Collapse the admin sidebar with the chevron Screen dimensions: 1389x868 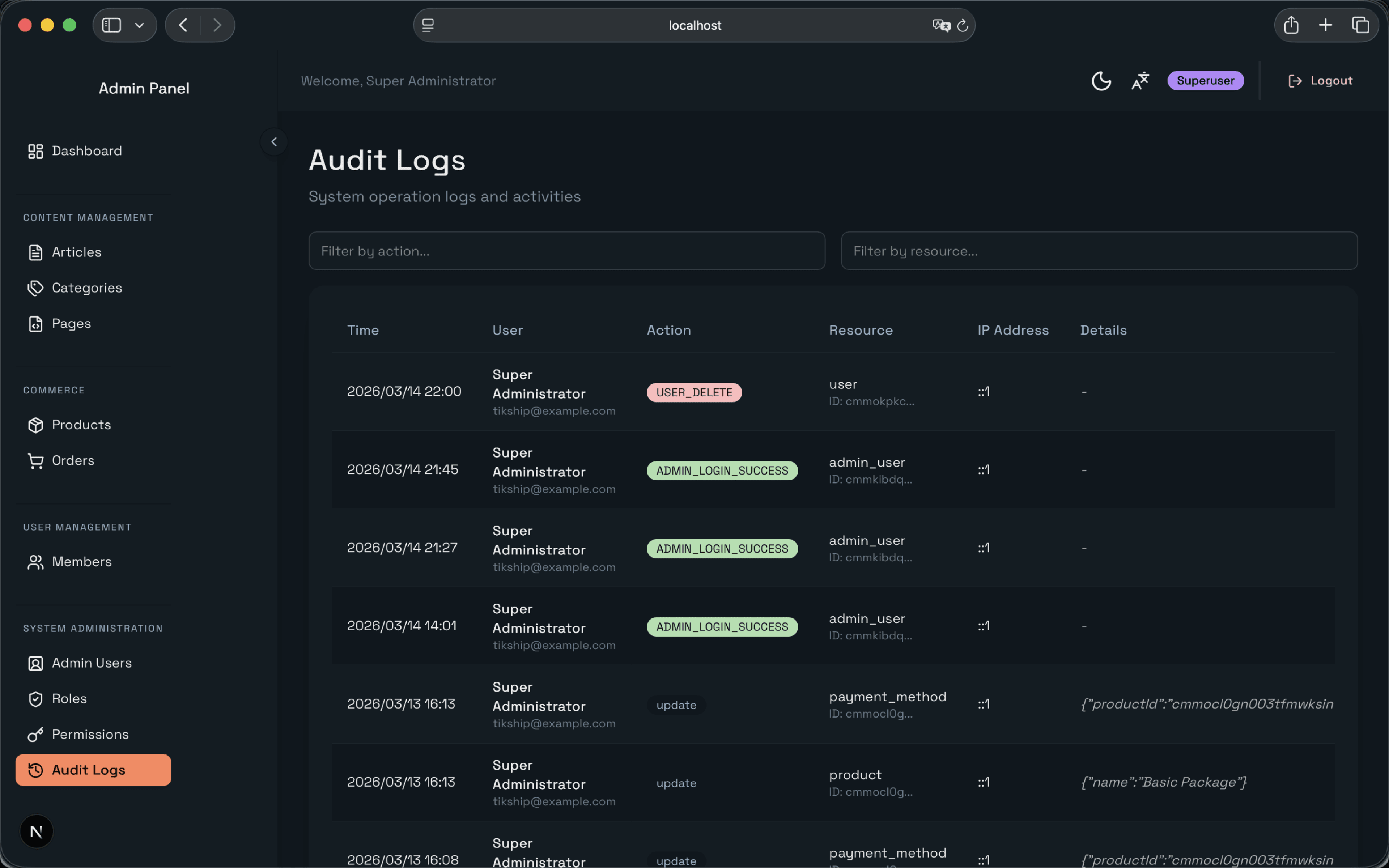point(274,141)
